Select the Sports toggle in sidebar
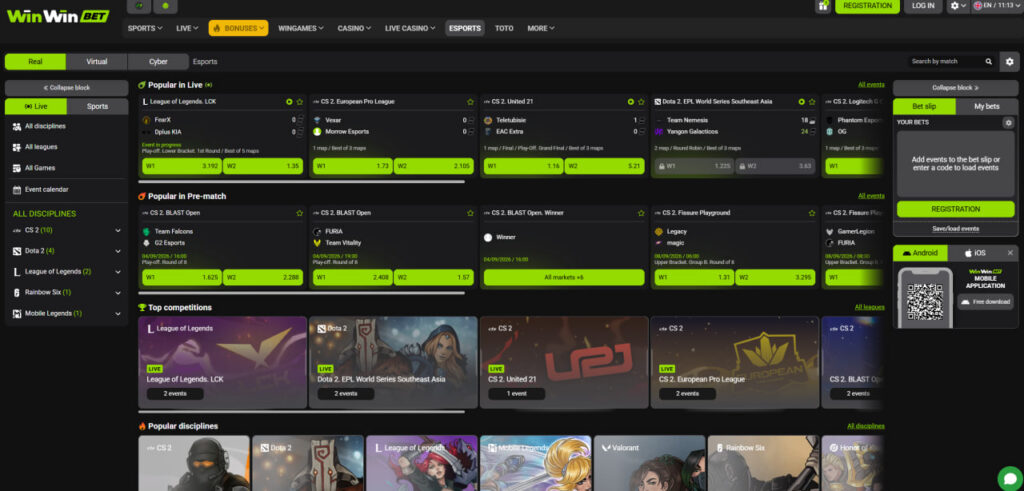The height and width of the screenshot is (491, 1024). point(97,106)
